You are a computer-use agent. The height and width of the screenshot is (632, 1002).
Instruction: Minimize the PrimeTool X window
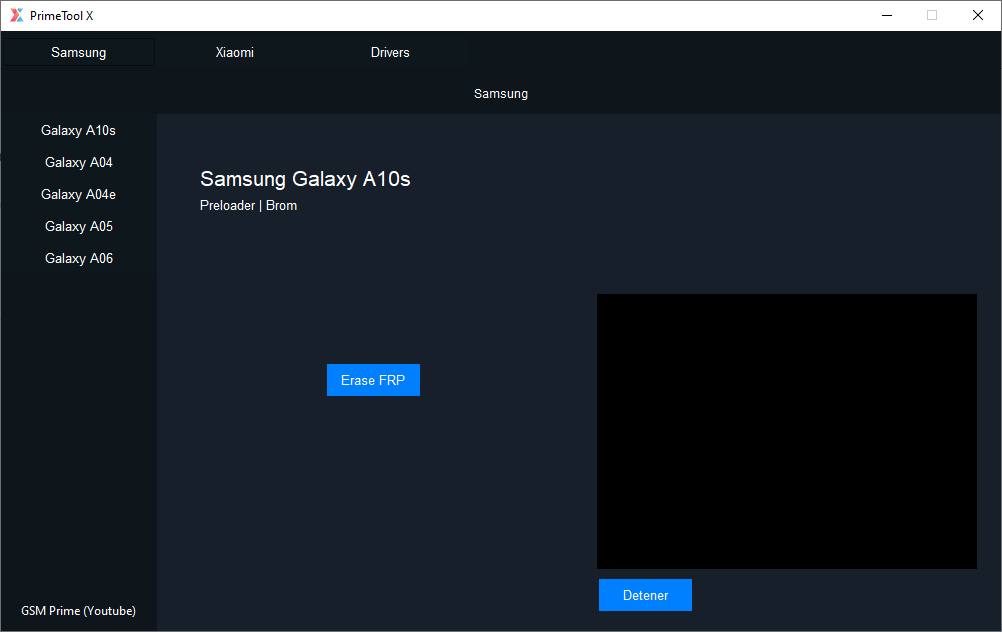tap(887, 15)
